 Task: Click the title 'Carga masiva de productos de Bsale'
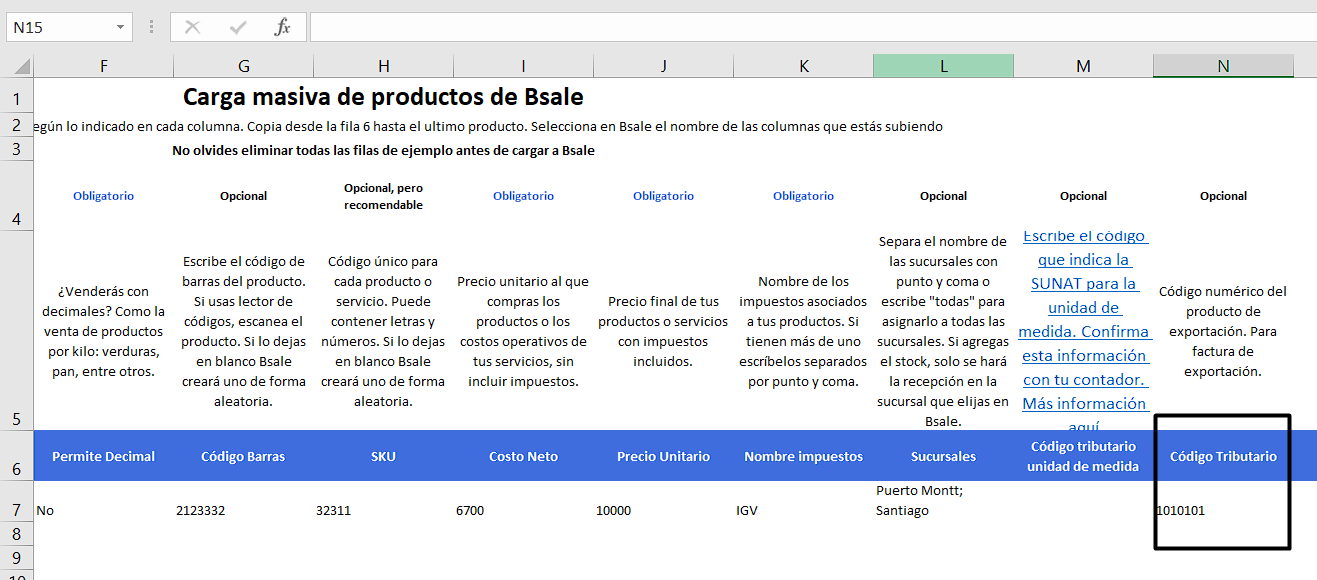[x=383, y=97]
